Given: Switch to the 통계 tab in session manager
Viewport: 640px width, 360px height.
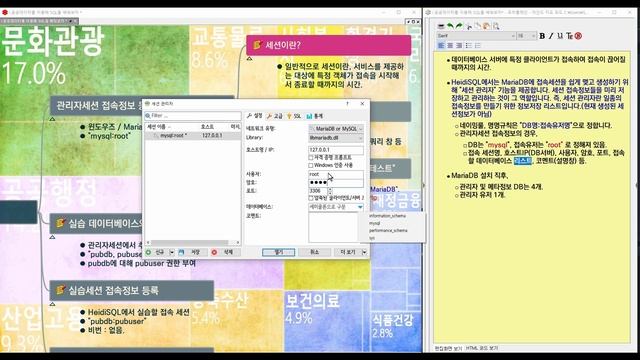Looking at the screenshot, I should pyautogui.click(x=314, y=116).
